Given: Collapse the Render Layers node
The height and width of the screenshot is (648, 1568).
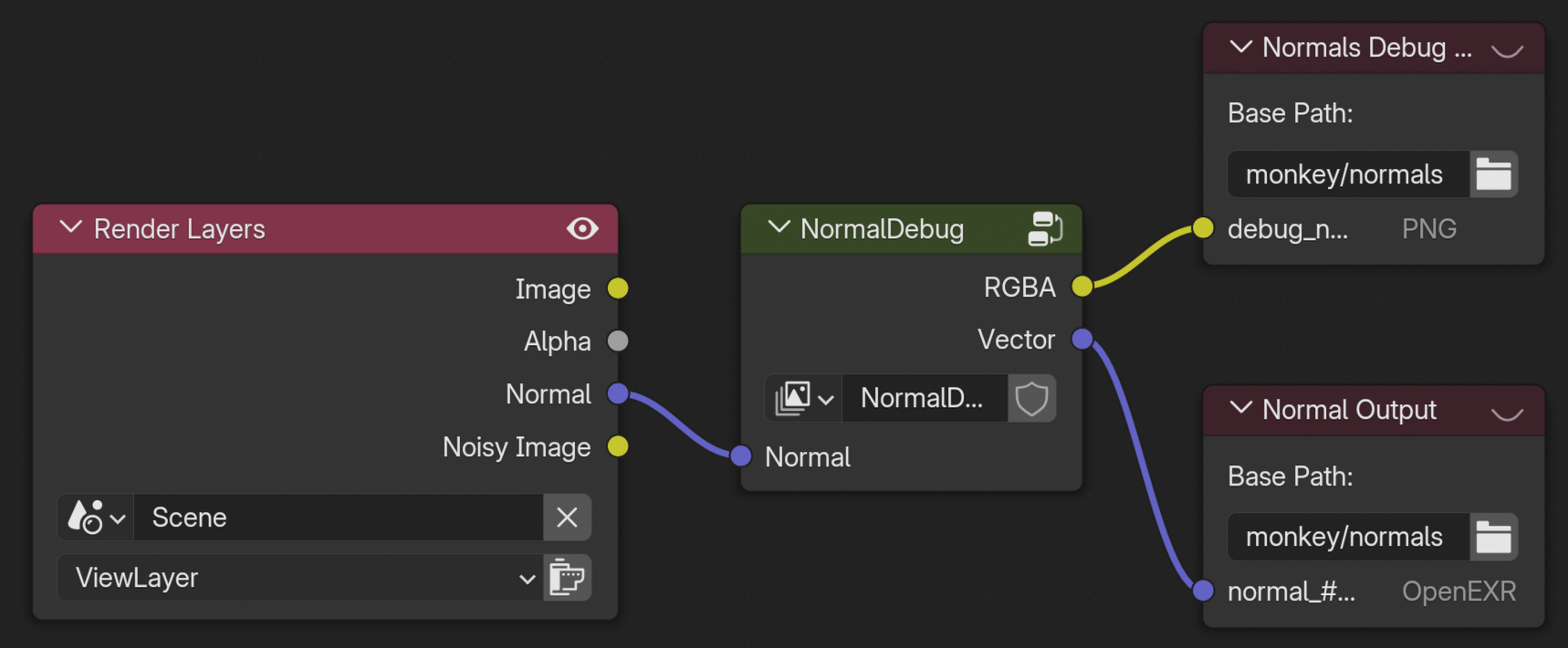Looking at the screenshot, I should click(70, 228).
